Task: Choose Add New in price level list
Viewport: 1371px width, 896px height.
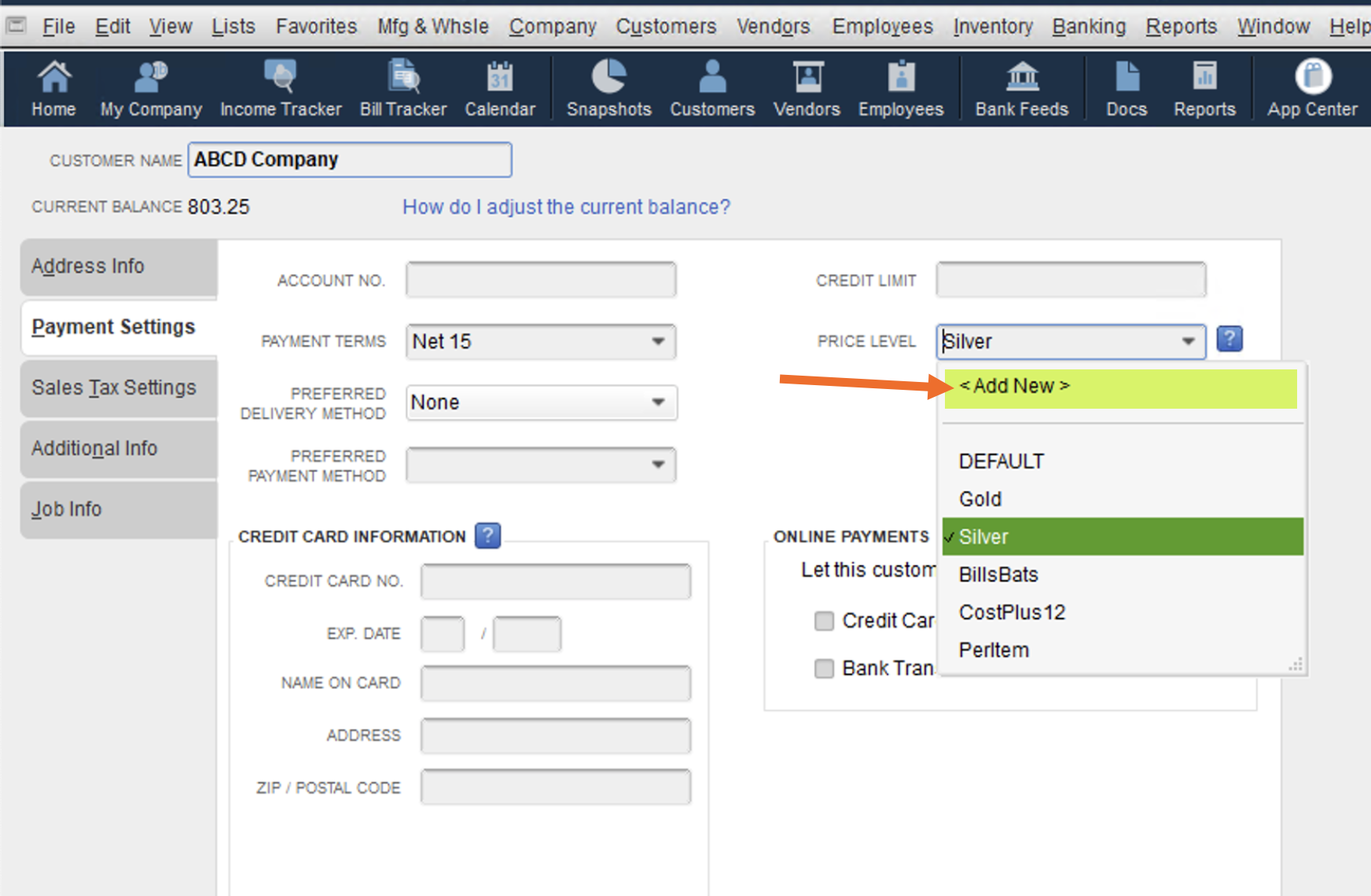Action: pos(1014,386)
